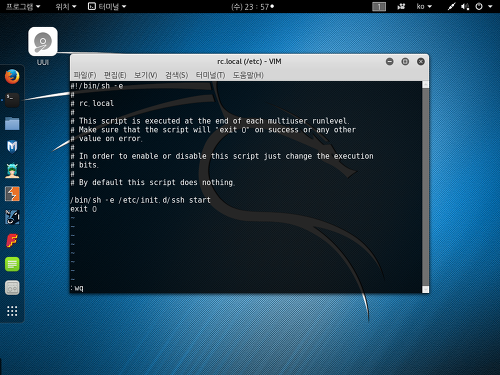
Task: Click the ':wq' command line
Action: pos(77,288)
